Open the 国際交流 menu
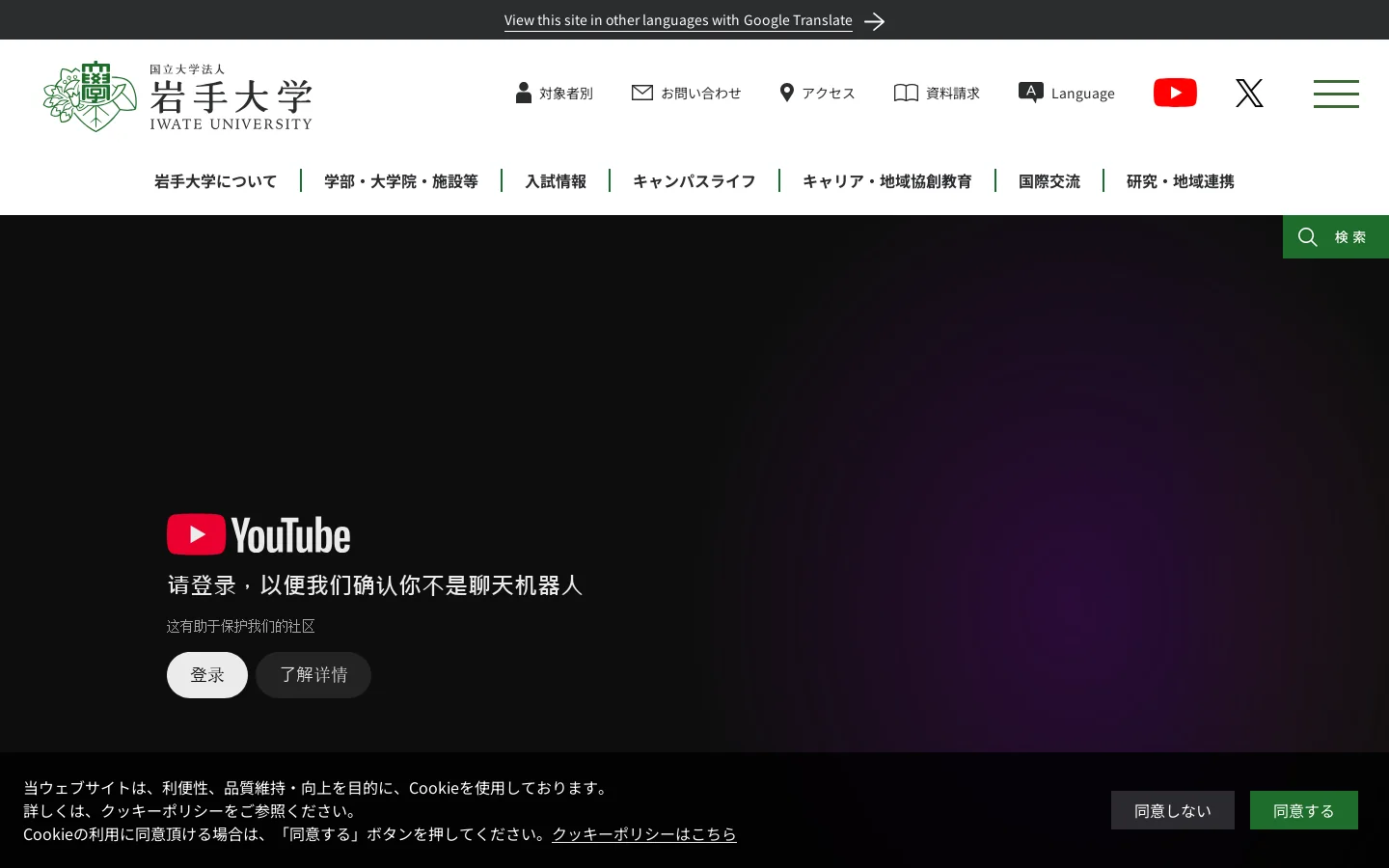Image resolution: width=1389 pixels, height=868 pixels. point(1049,181)
